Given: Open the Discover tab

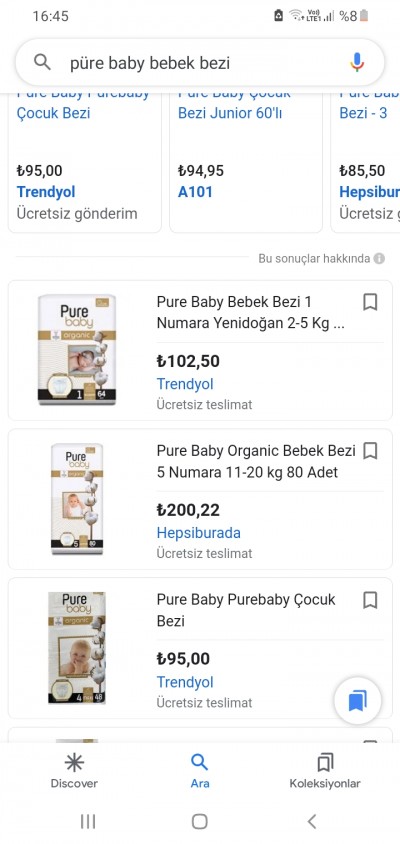Looking at the screenshot, I should click(x=74, y=771).
